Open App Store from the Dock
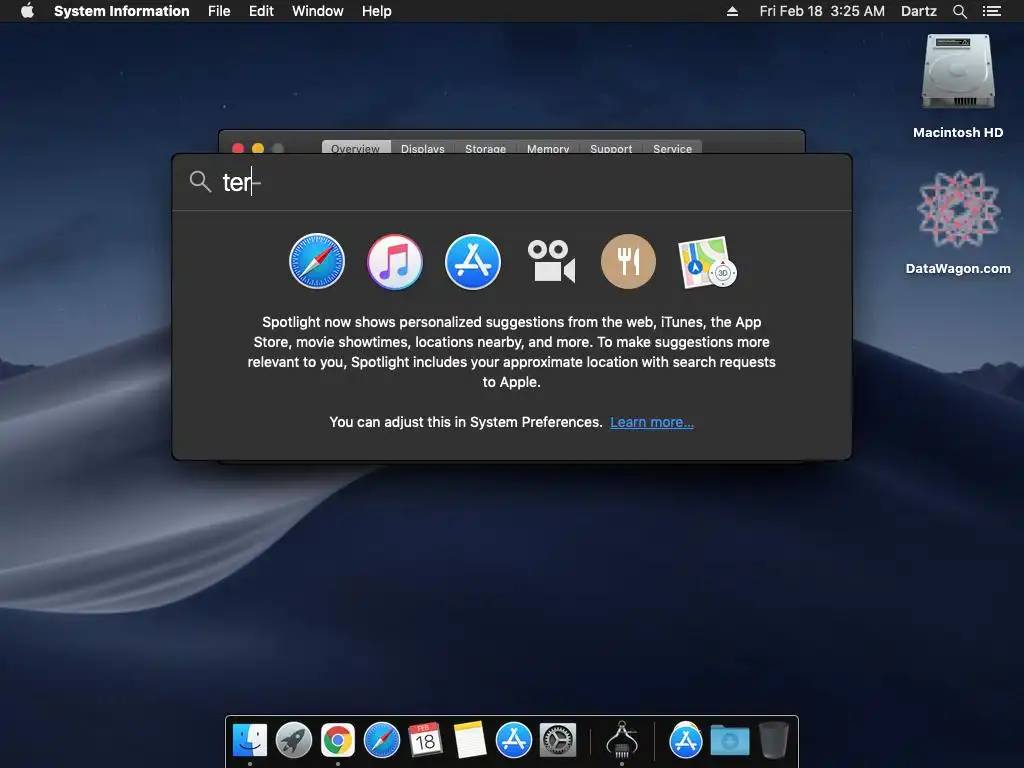Viewport: 1024px width, 768px height. (513, 741)
